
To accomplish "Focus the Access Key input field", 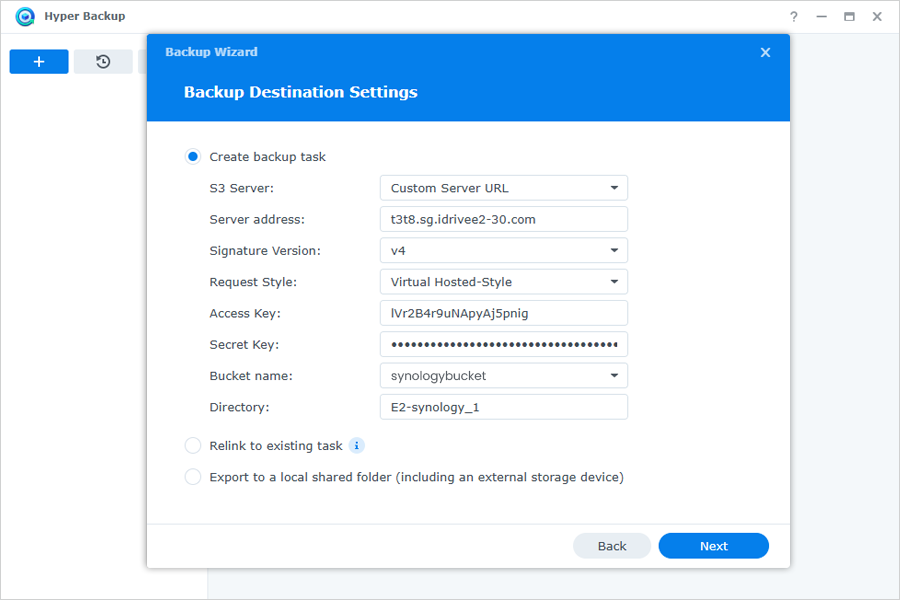I will click(x=503, y=313).
